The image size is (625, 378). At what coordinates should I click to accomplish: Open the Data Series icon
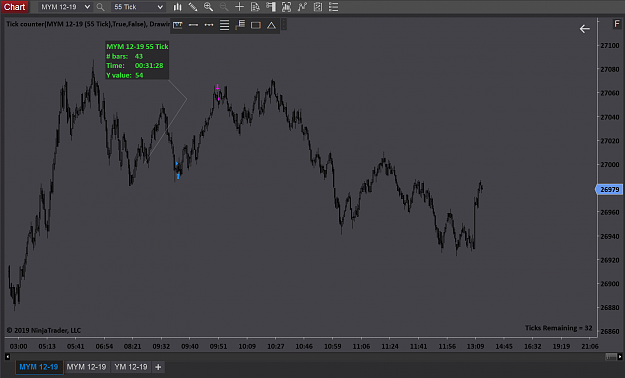286,7
